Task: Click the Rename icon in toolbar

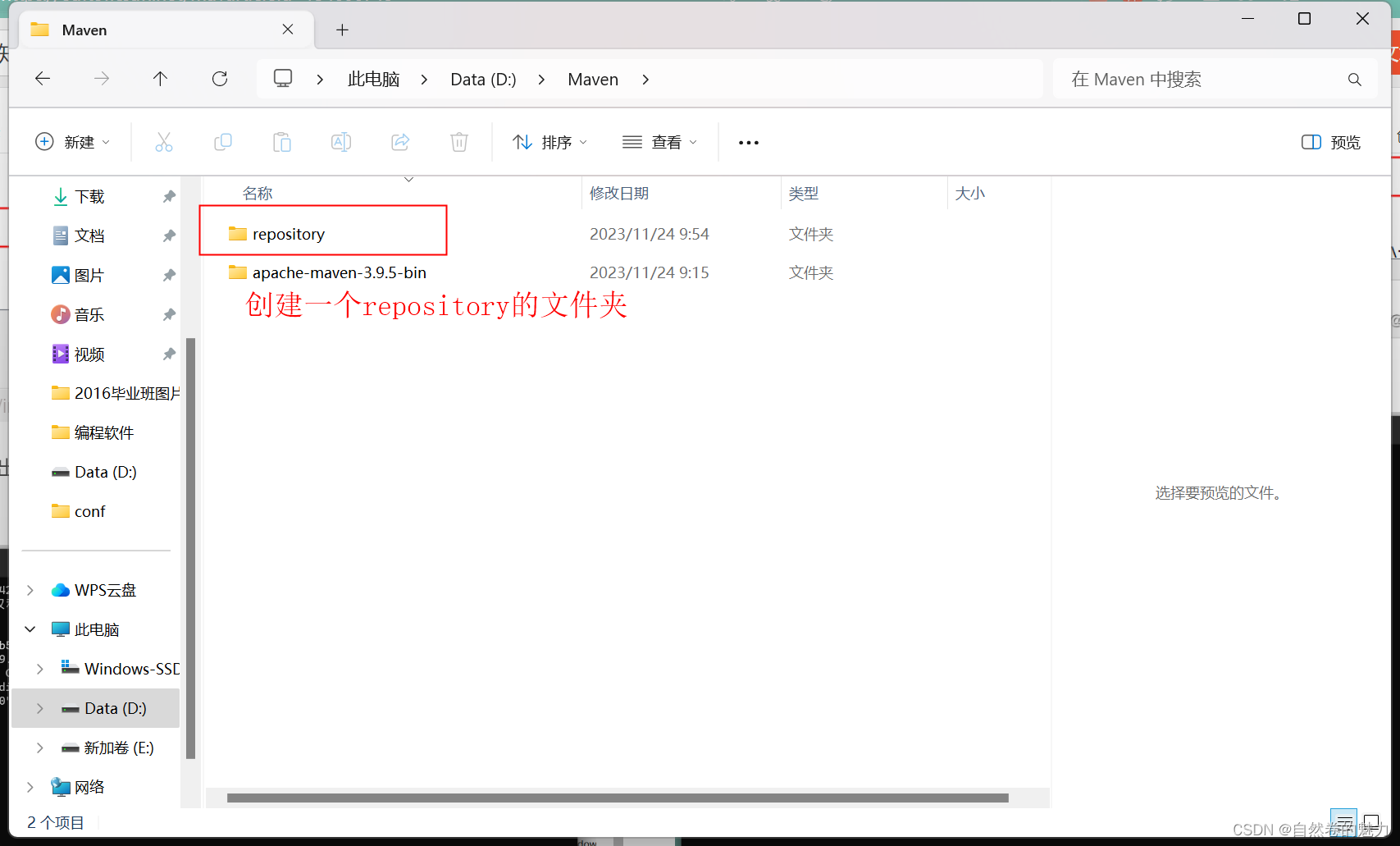Action: pos(341,143)
